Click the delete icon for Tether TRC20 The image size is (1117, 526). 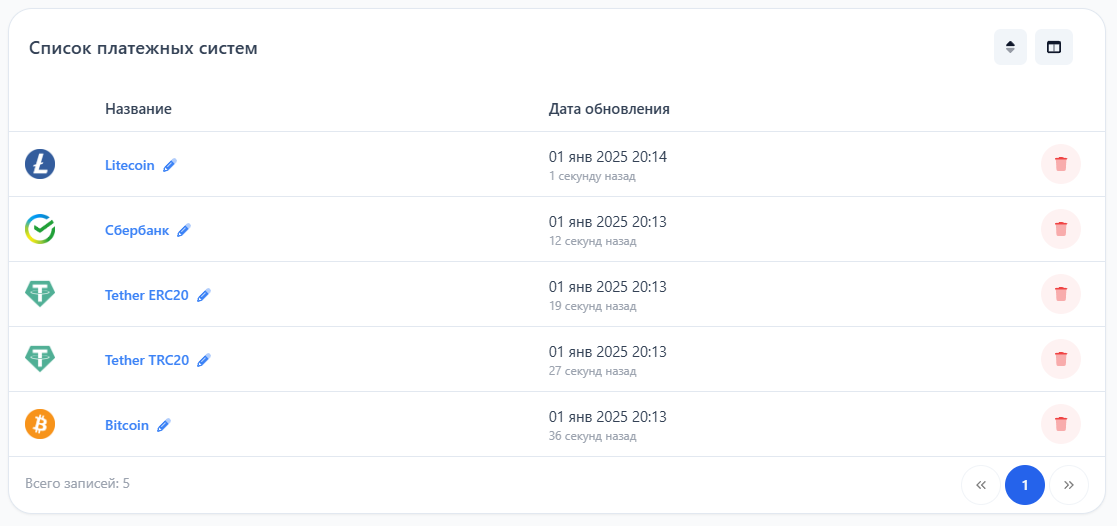[1060, 359]
